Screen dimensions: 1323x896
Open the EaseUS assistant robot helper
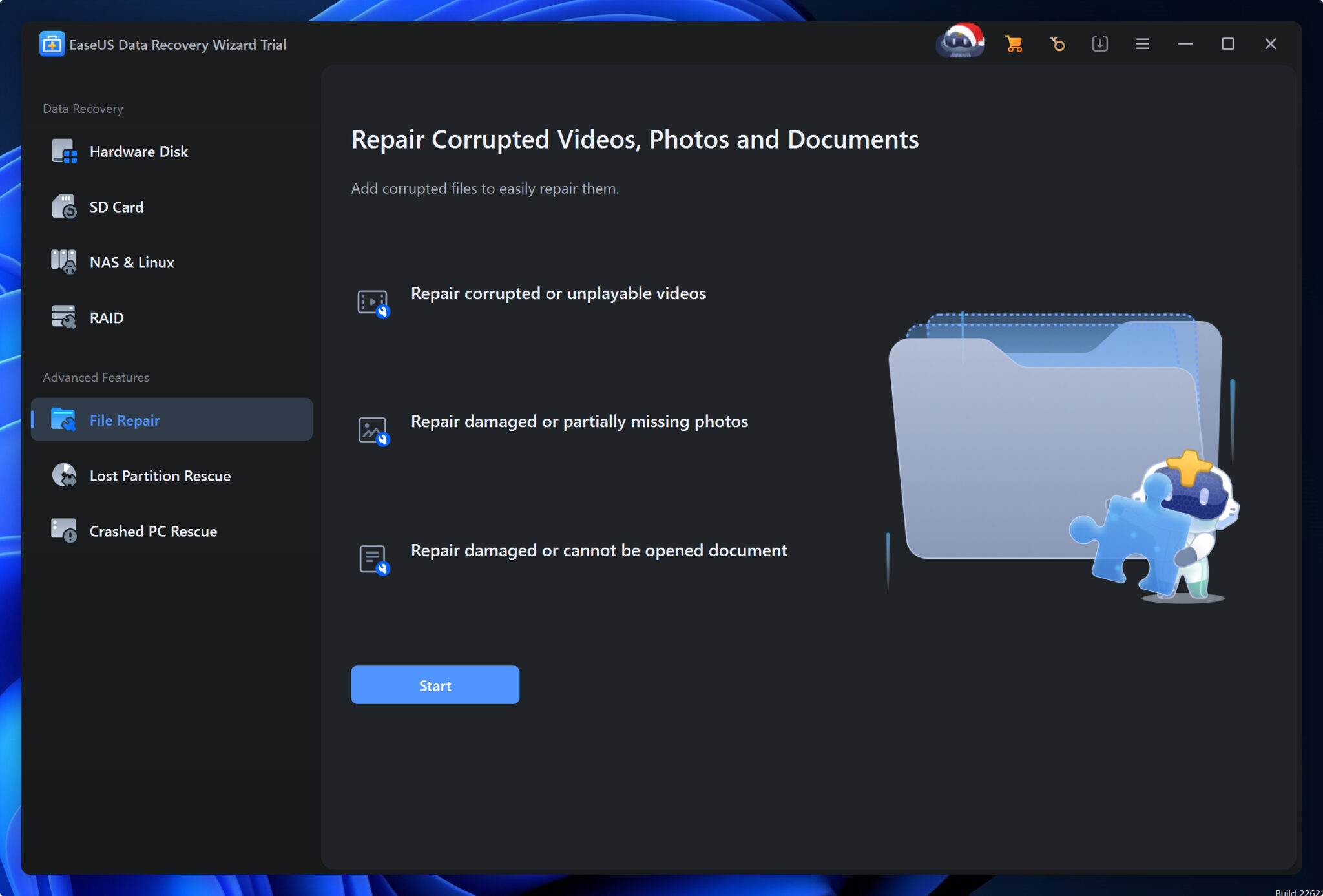click(x=961, y=43)
